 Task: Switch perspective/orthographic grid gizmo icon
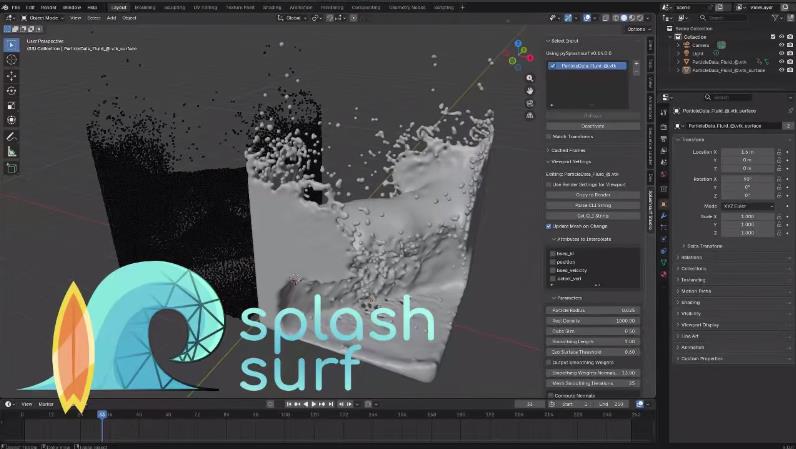[529, 115]
